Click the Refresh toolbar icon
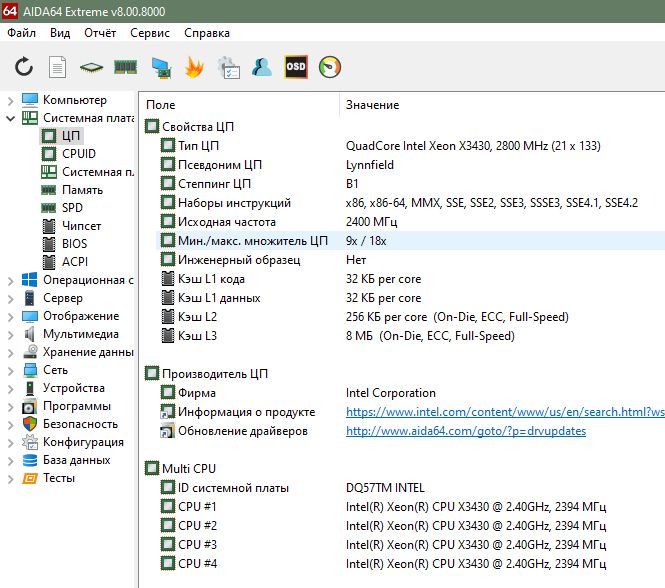The image size is (665, 588). (24, 67)
